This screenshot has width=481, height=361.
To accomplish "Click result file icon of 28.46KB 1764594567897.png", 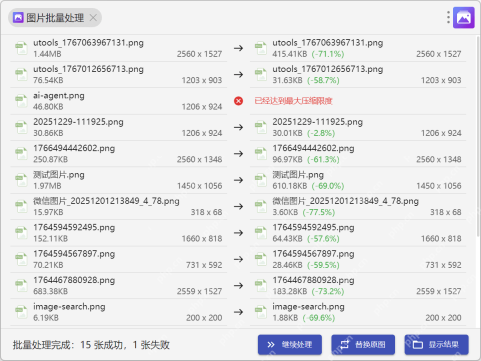I will coord(261,259).
